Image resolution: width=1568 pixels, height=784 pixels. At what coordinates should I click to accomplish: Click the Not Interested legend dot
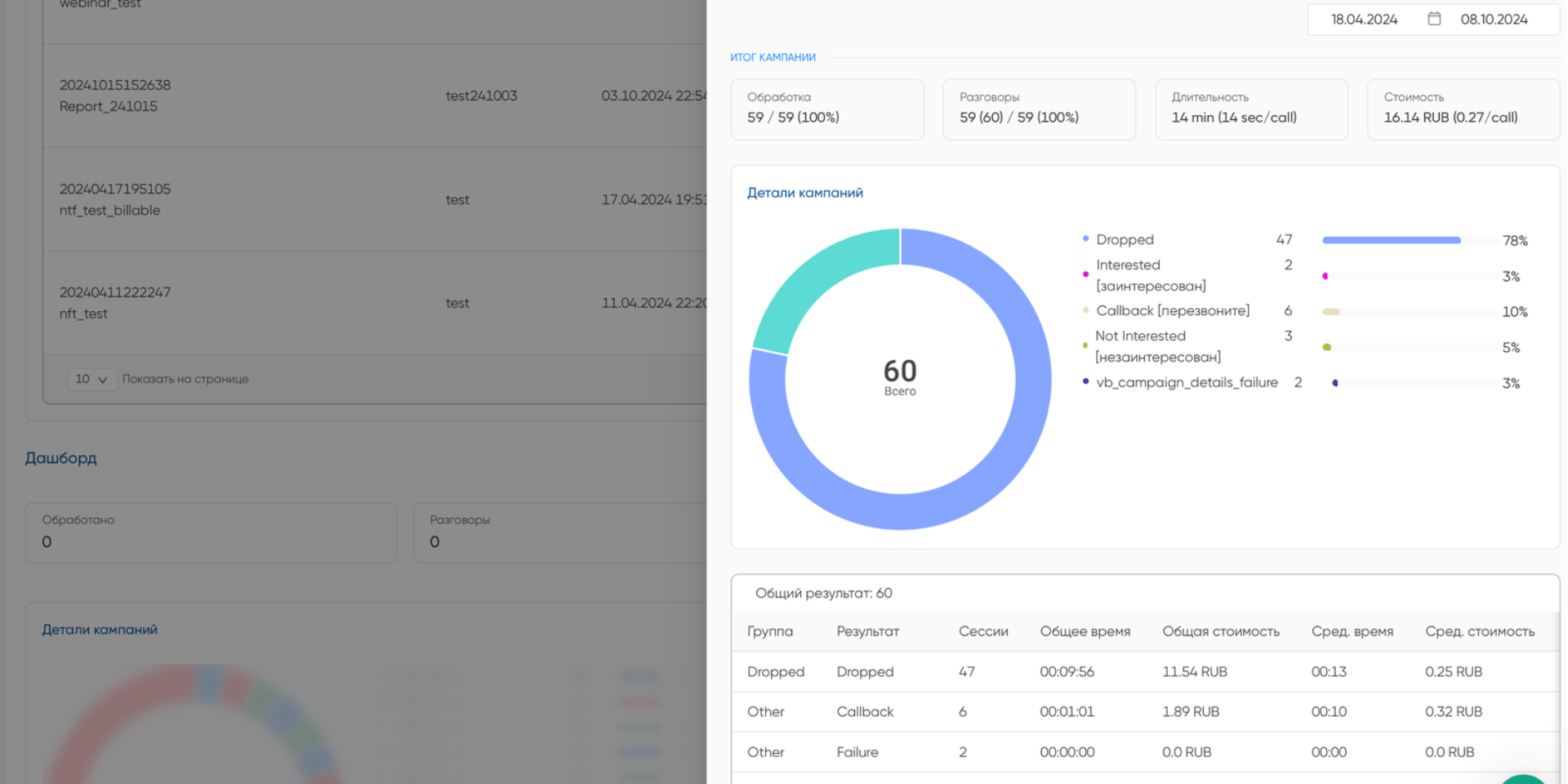click(x=1085, y=345)
